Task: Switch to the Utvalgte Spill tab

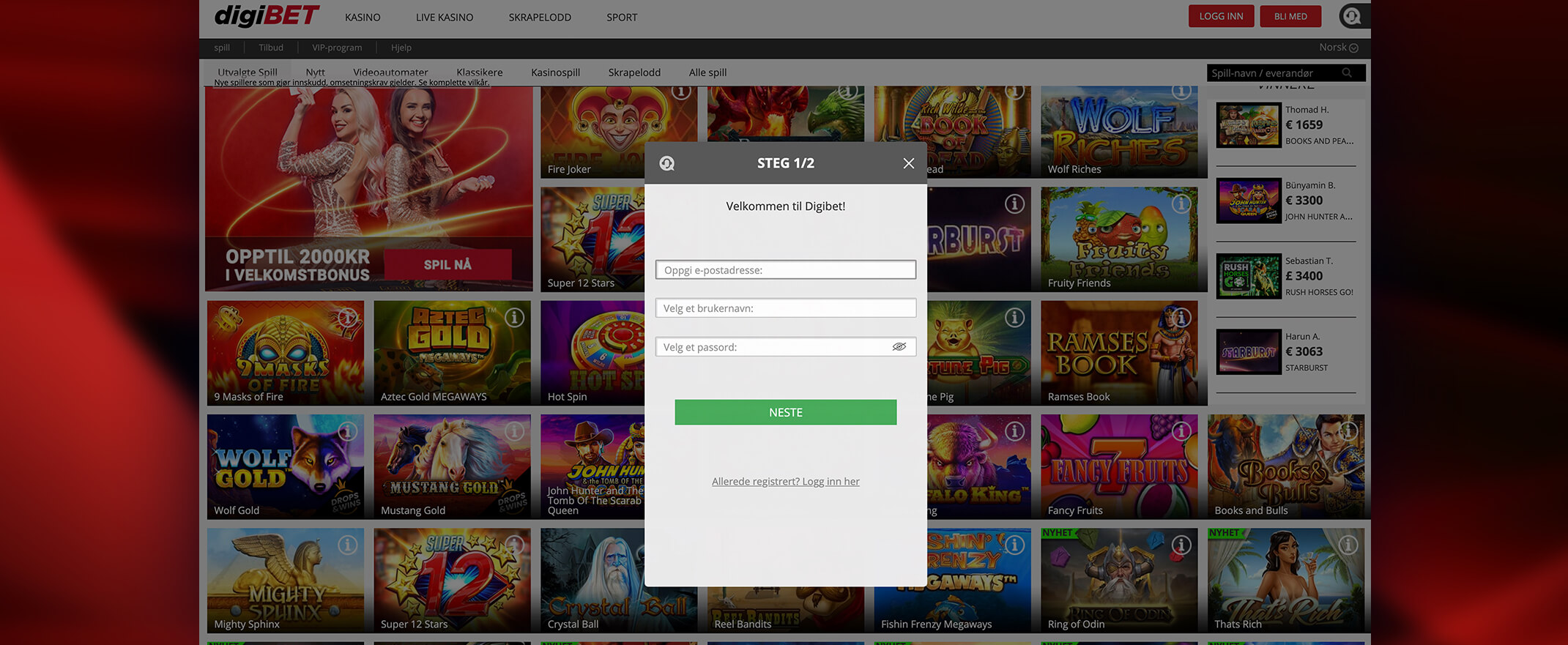Action: click(x=248, y=72)
